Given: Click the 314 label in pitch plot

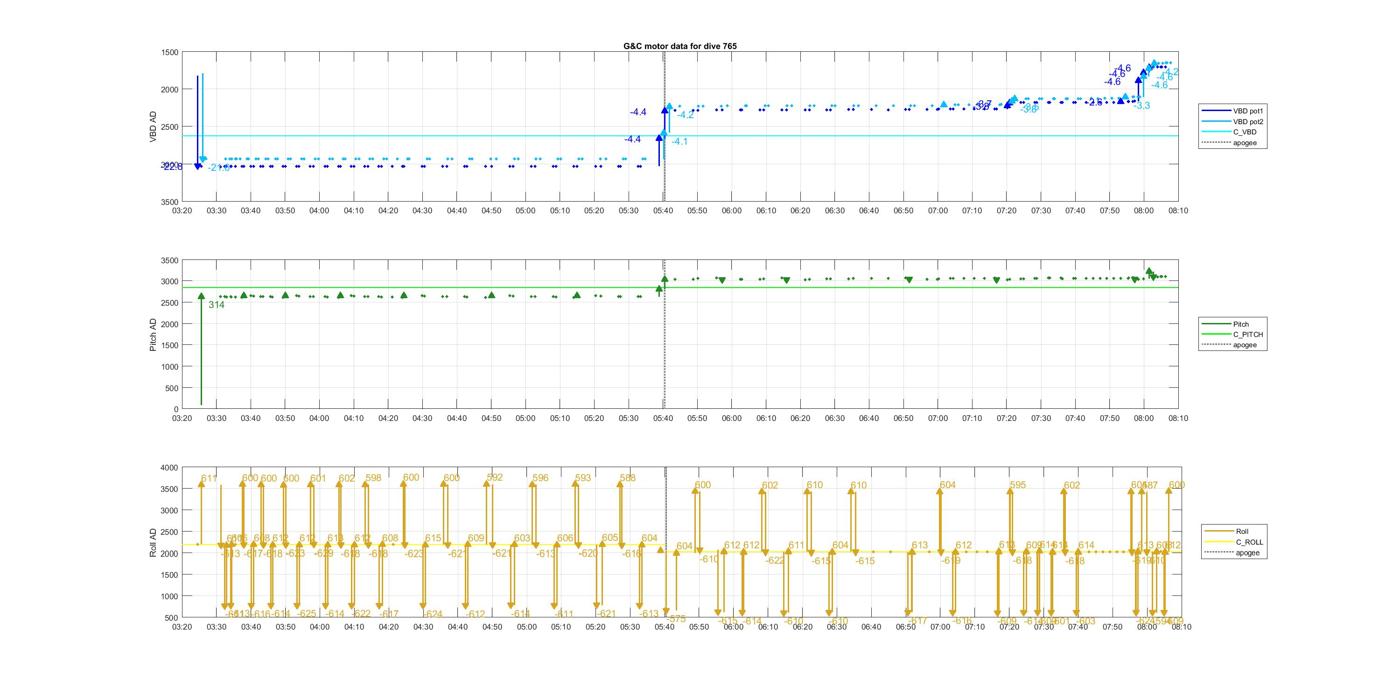Looking at the screenshot, I should coord(216,305).
